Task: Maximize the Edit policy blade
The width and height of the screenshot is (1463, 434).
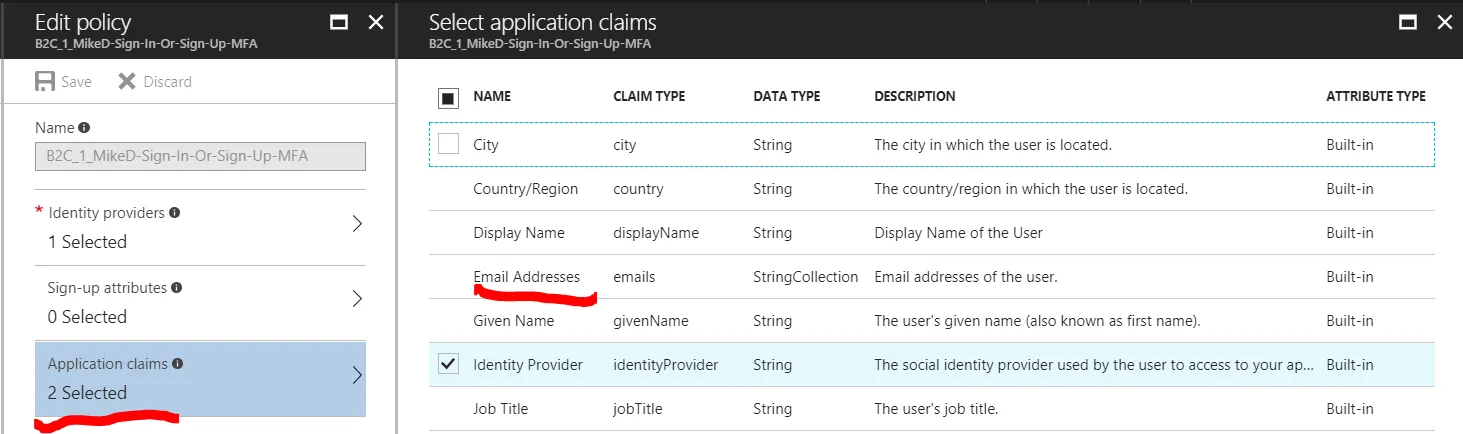Action: 339,22
